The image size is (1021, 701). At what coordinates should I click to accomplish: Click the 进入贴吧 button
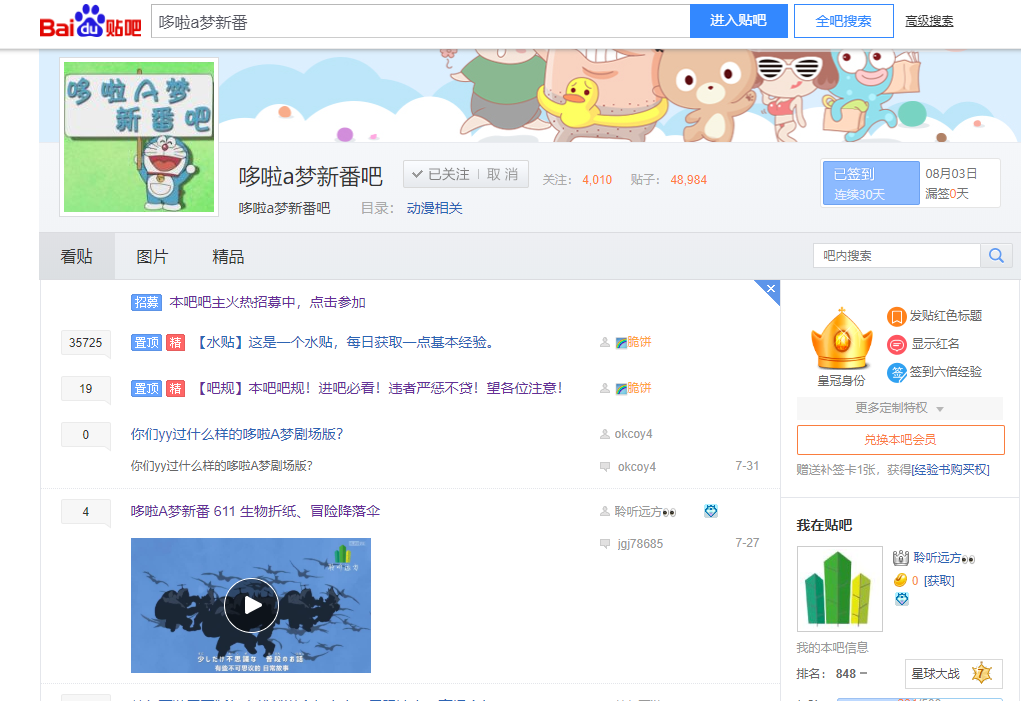738,21
